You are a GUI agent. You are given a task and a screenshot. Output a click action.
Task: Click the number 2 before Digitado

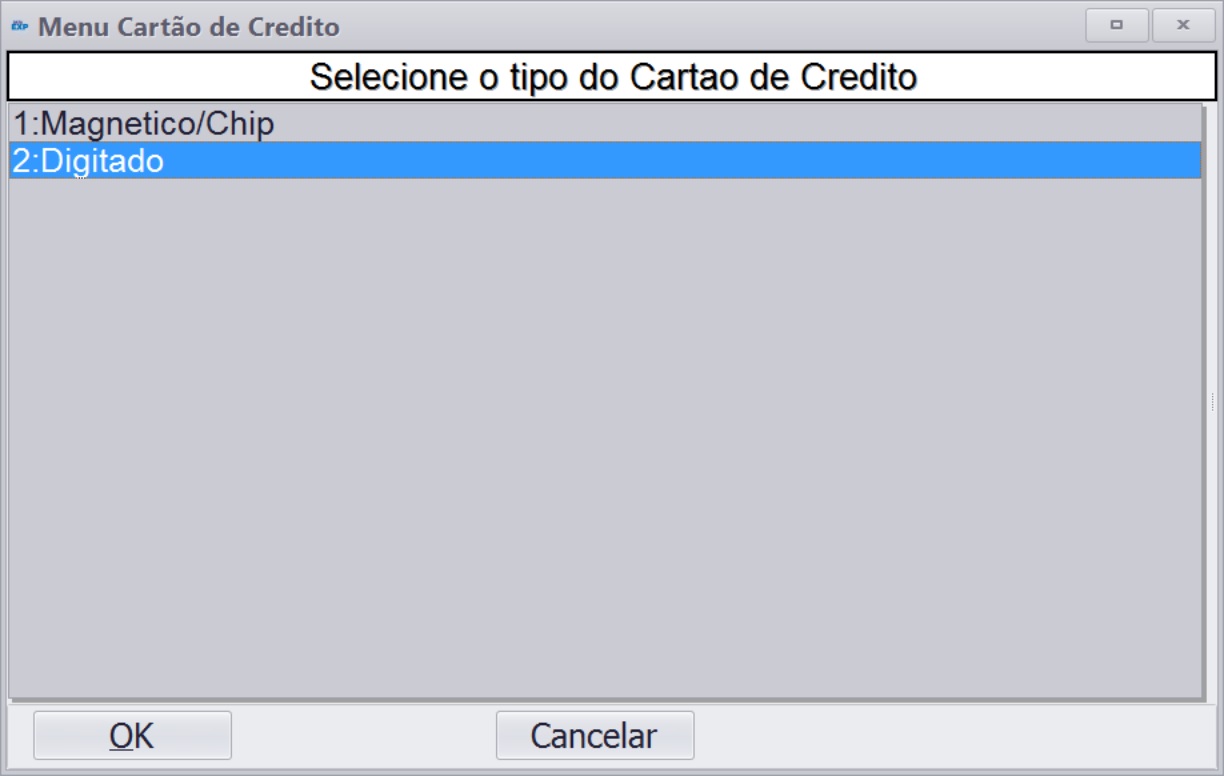(x=20, y=160)
